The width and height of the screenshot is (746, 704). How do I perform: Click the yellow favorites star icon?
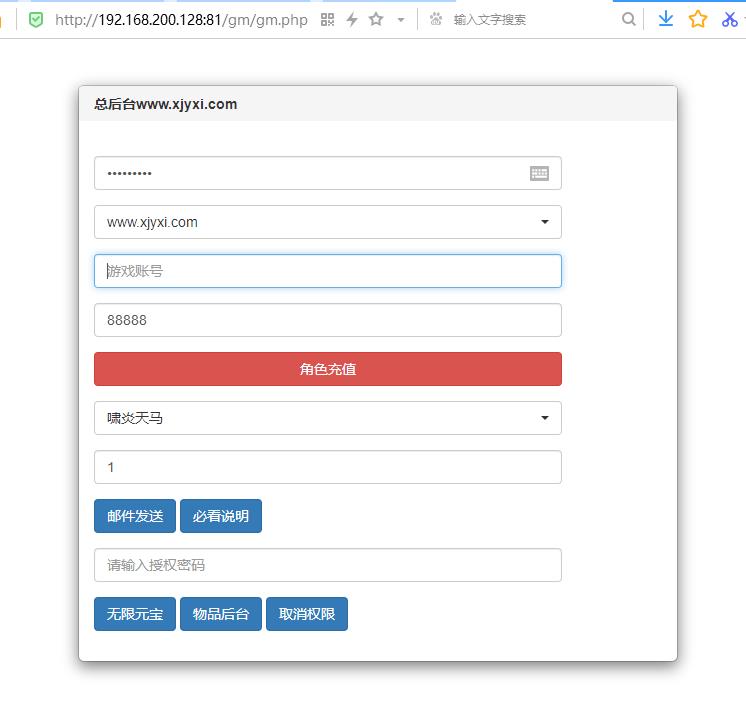(x=698, y=19)
